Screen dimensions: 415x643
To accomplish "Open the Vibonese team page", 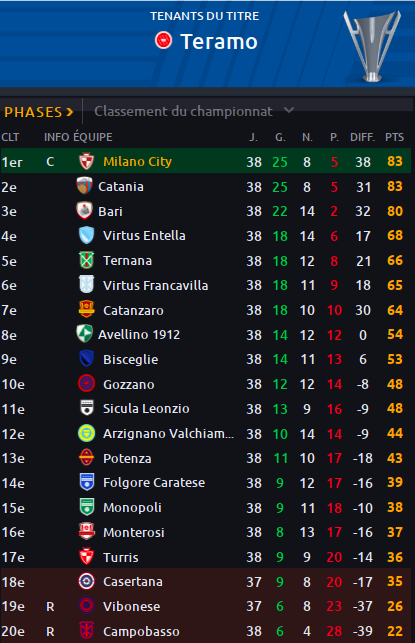I will [x=132, y=606].
